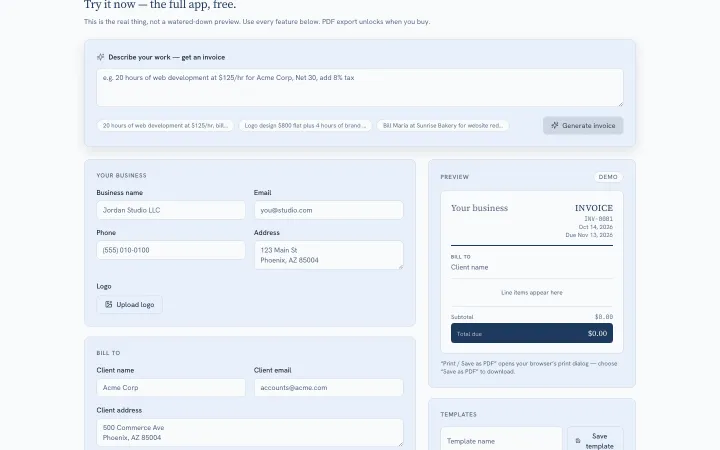This screenshot has width=720, height=450.
Task: Click the 'Client name' text in preview
Action: coord(469,267)
